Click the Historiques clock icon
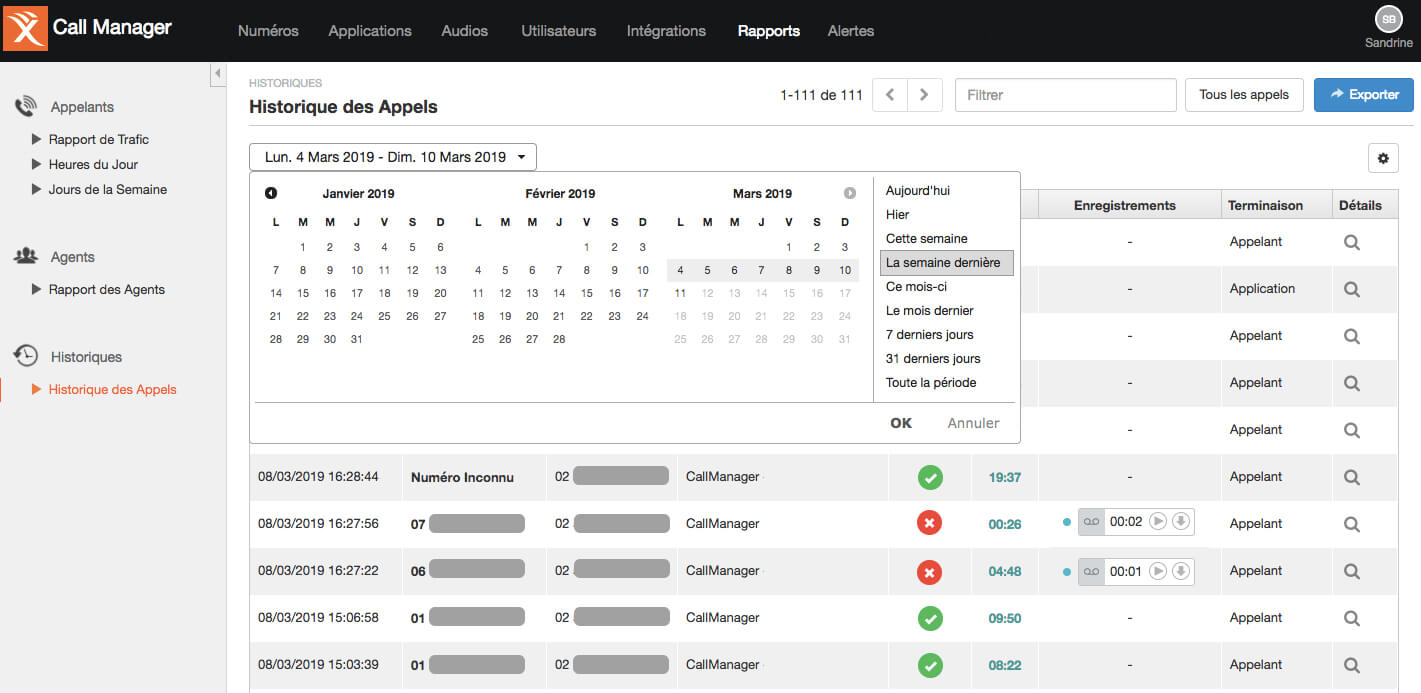The height and width of the screenshot is (693, 1421). [26, 356]
